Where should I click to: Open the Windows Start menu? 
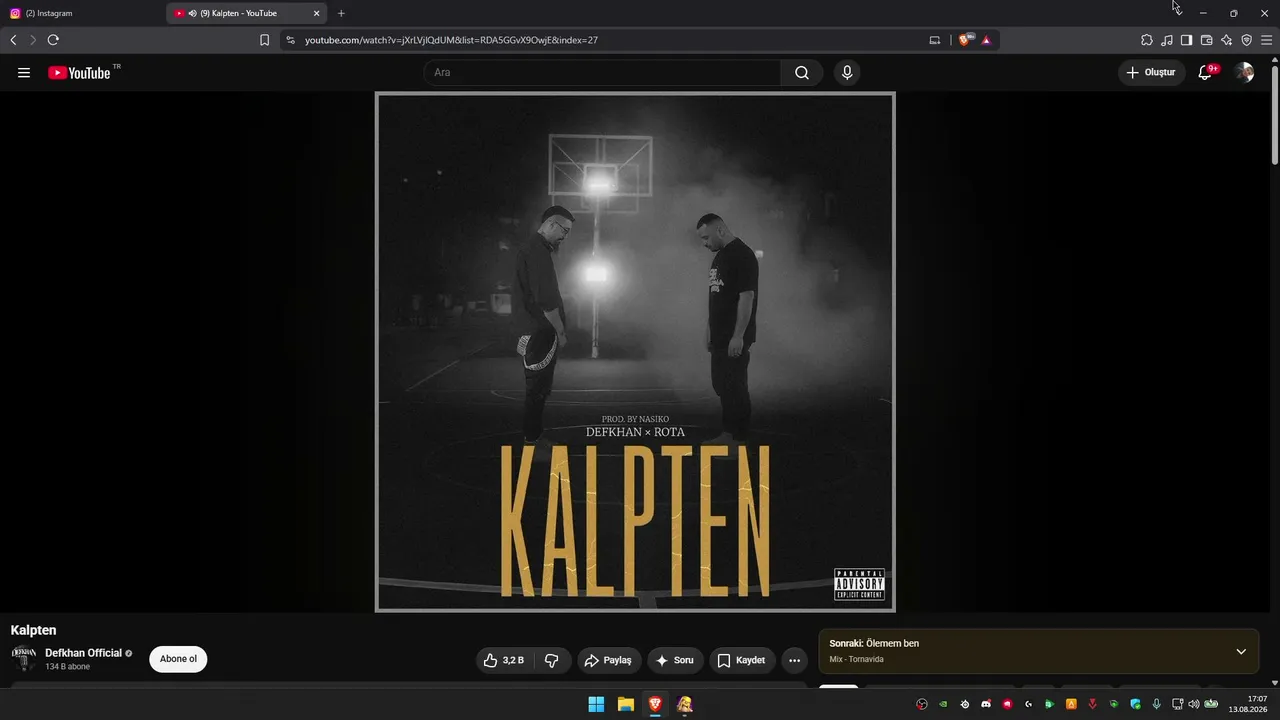[x=596, y=704]
